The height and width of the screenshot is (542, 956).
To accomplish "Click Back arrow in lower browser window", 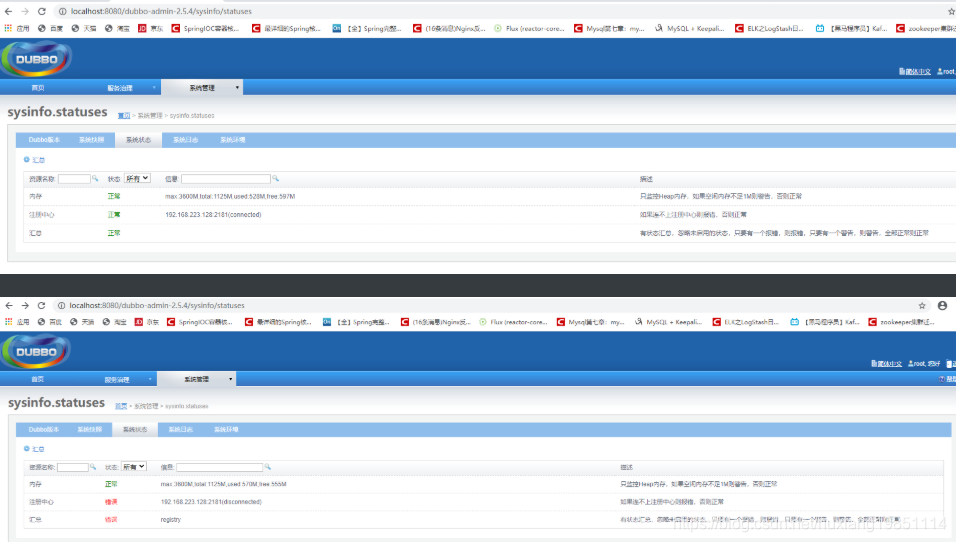I will 9,305.
